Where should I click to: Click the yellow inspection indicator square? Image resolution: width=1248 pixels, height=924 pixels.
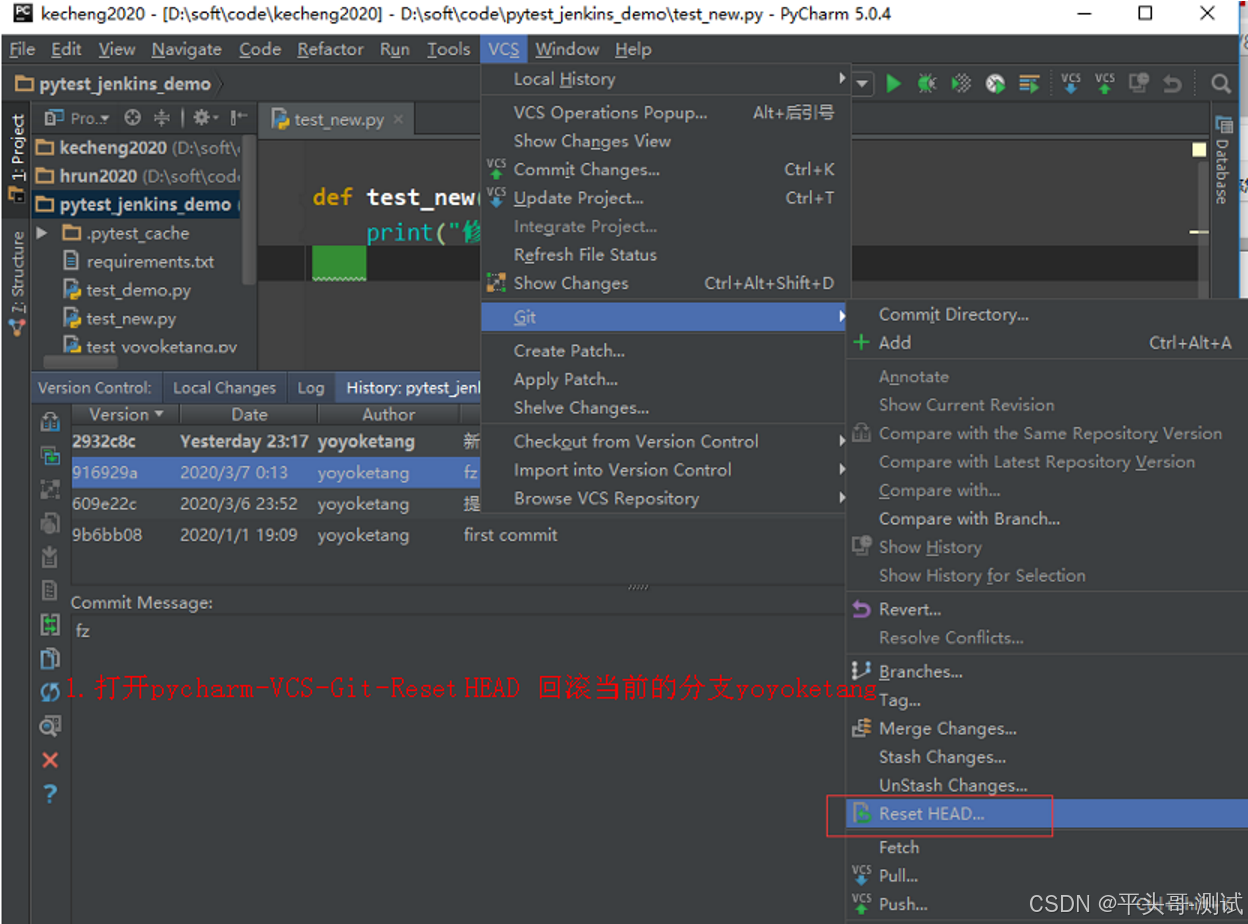coord(1199,150)
